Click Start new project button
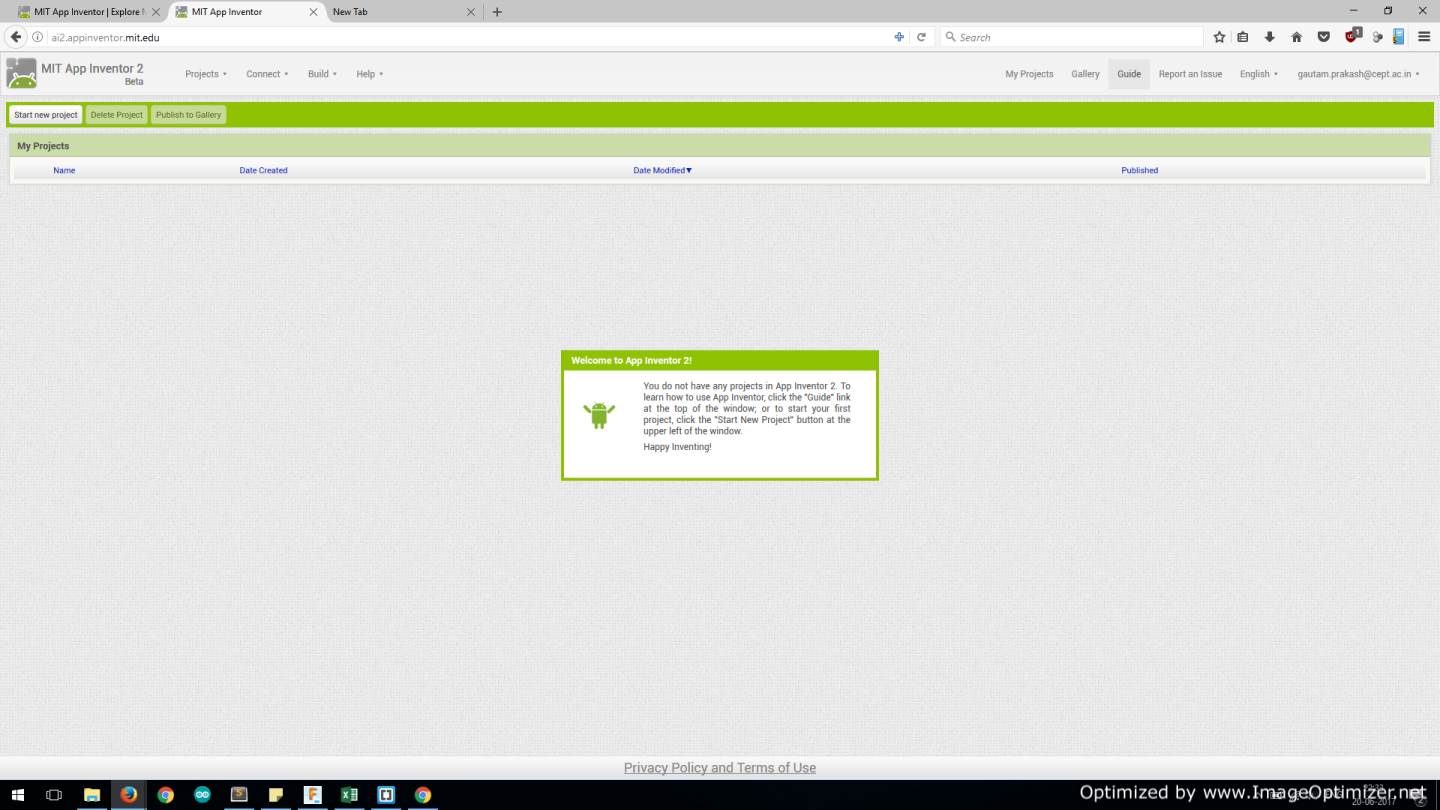1440x810 pixels. tap(46, 115)
